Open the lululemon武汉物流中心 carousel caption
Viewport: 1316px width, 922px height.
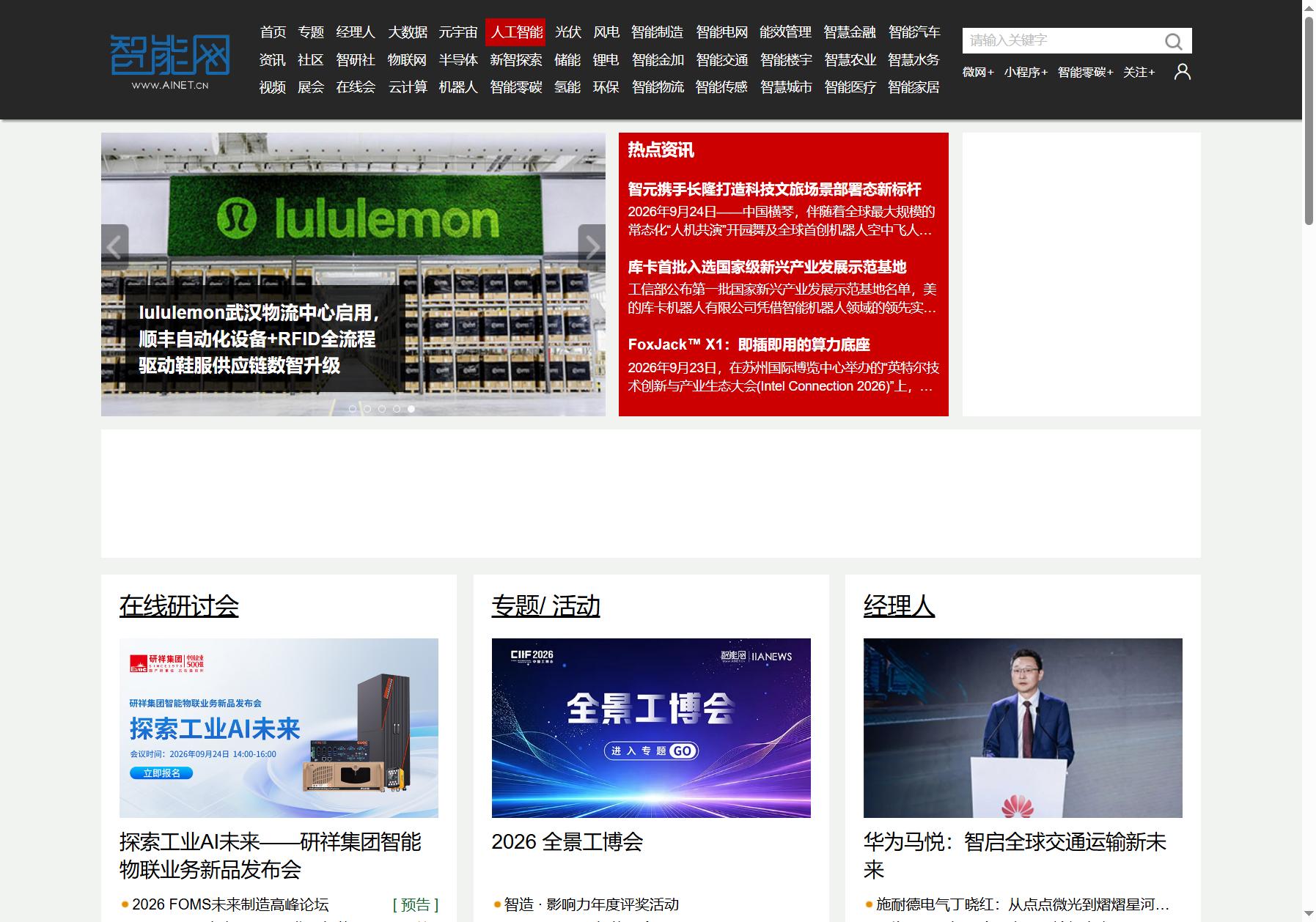pos(265,339)
